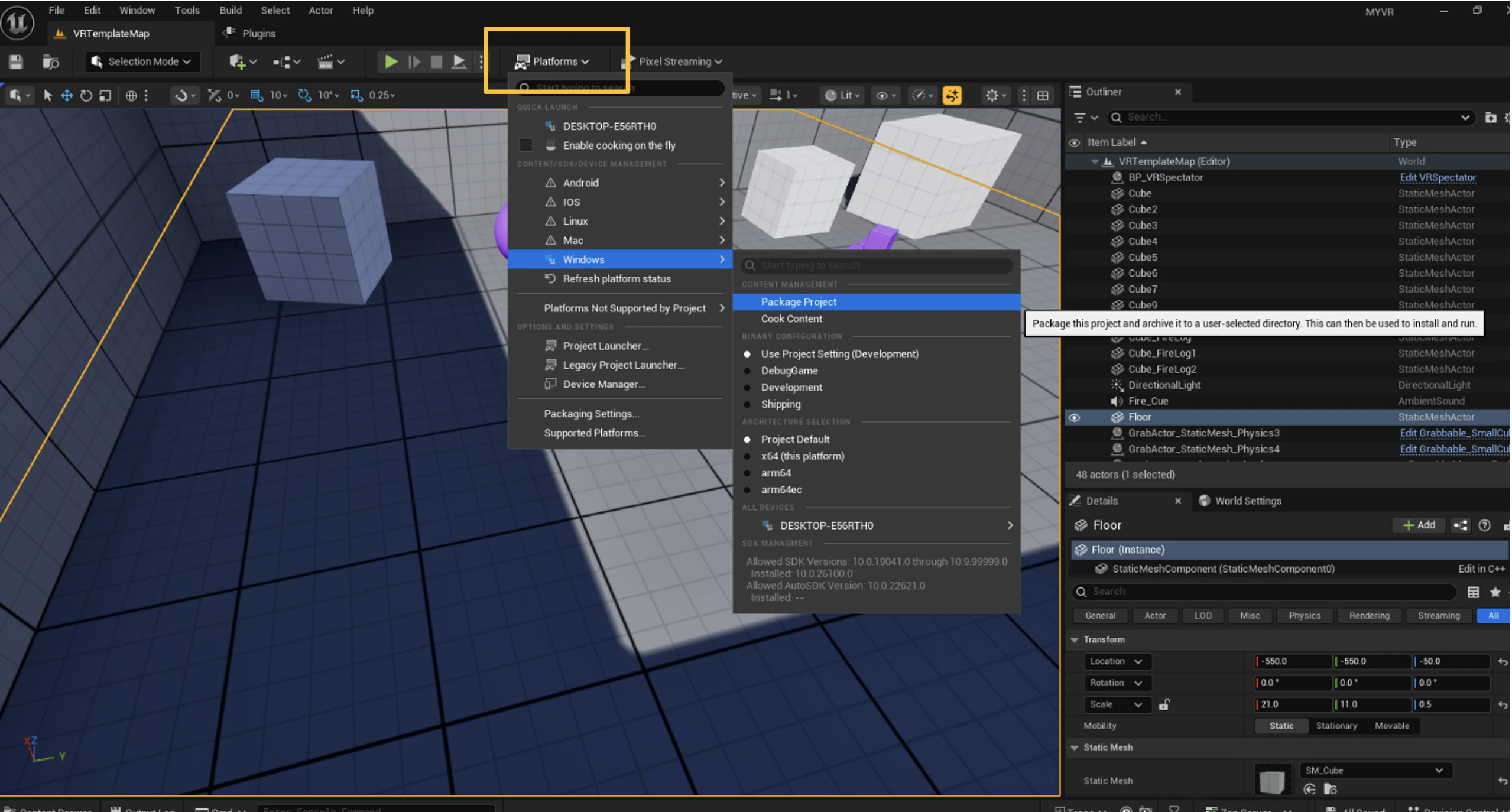
Task: Click the Play button in the toolbar
Action: [x=391, y=61]
